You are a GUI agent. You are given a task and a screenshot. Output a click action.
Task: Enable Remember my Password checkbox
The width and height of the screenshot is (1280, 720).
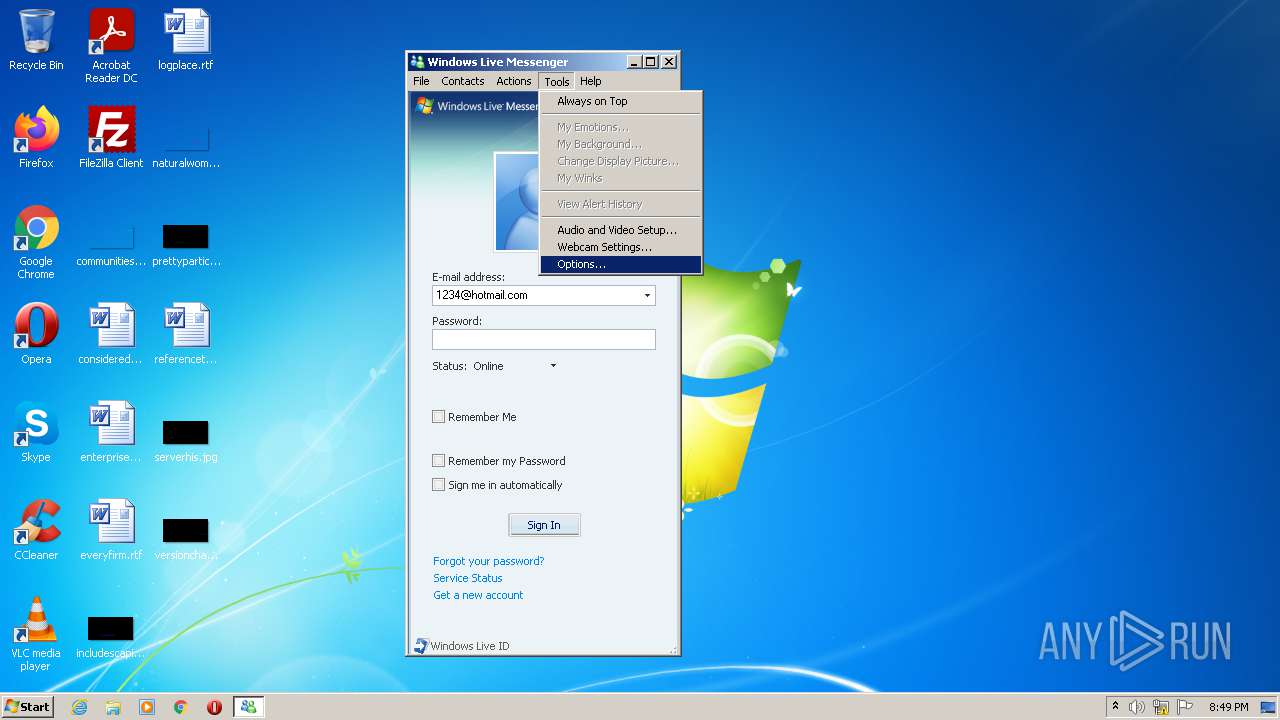coord(438,461)
